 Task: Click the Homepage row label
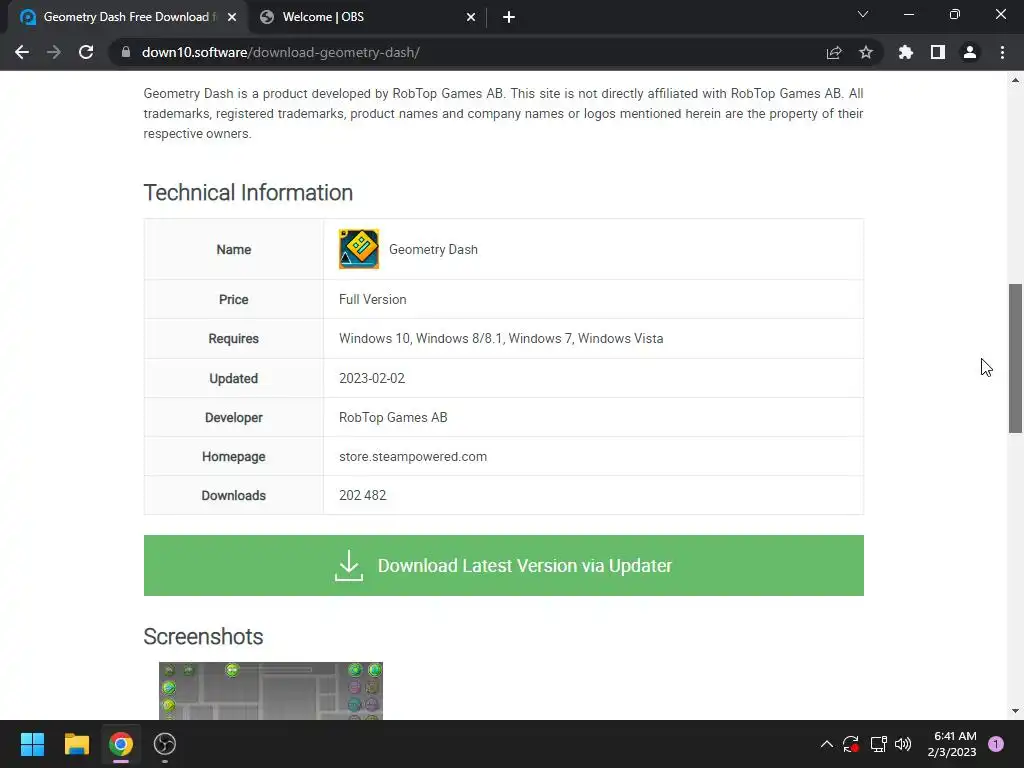pos(234,456)
